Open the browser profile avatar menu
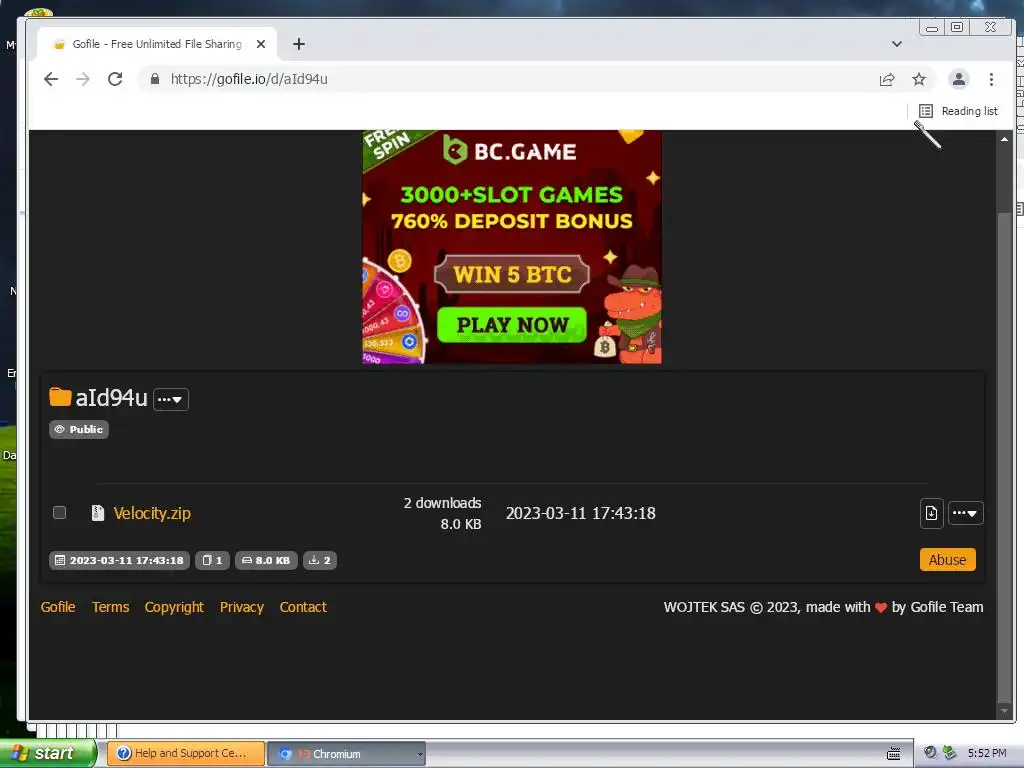Screen dimensions: 1024x768 [x=958, y=80]
